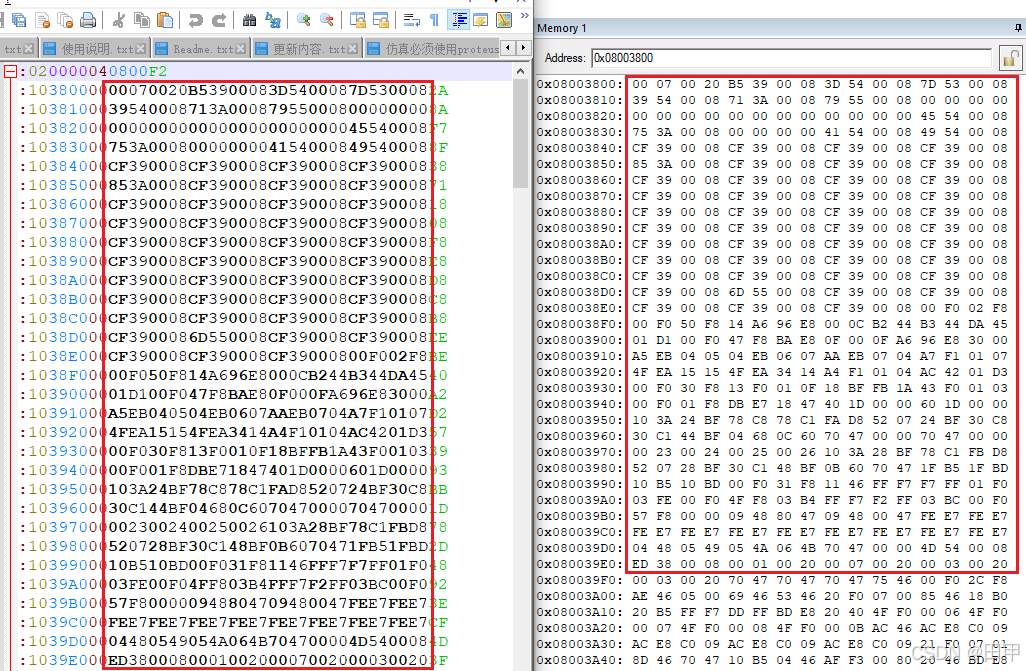Click memory address 0x08003850 row label
This screenshot has height=671, width=1026.
[580, 164]
